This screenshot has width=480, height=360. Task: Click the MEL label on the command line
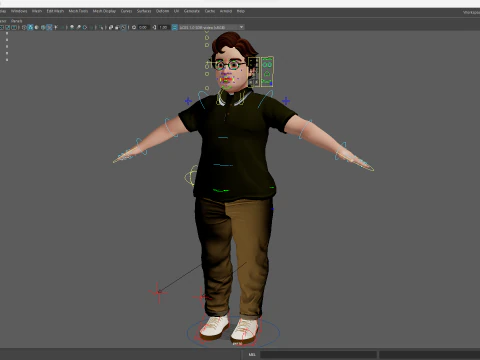pos(252,354)
